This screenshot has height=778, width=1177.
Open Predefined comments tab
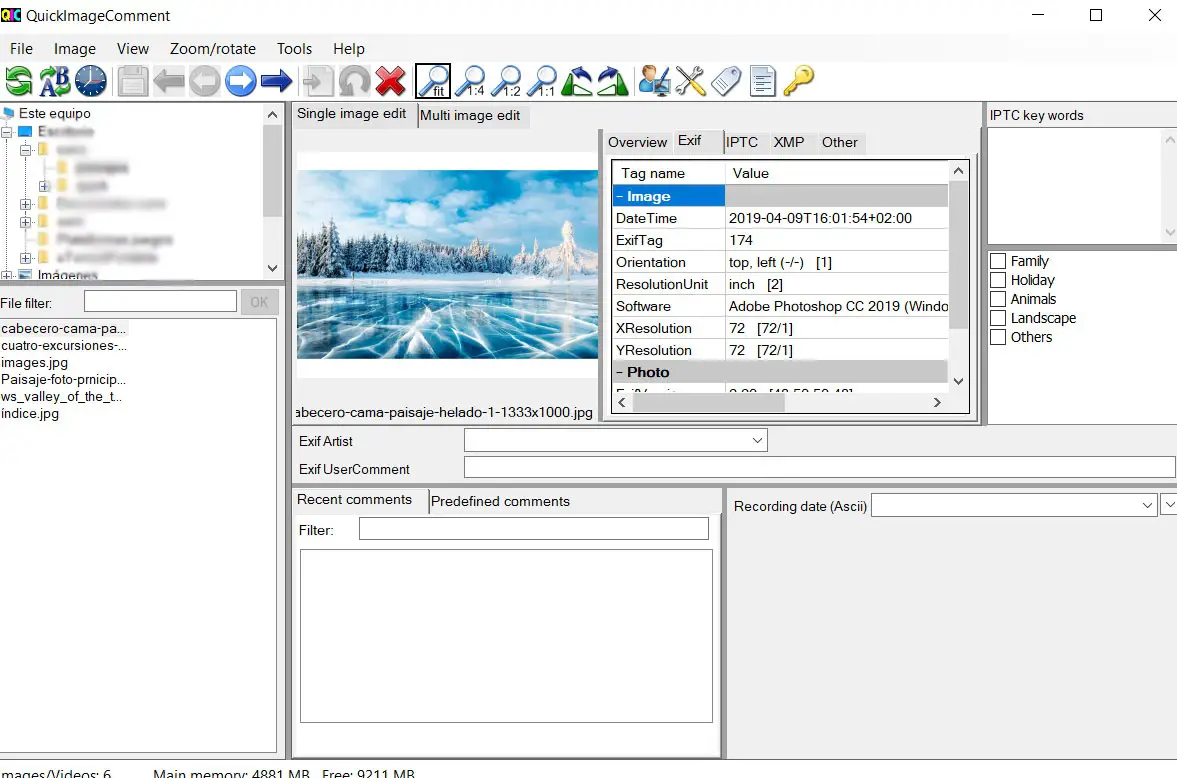500,501
